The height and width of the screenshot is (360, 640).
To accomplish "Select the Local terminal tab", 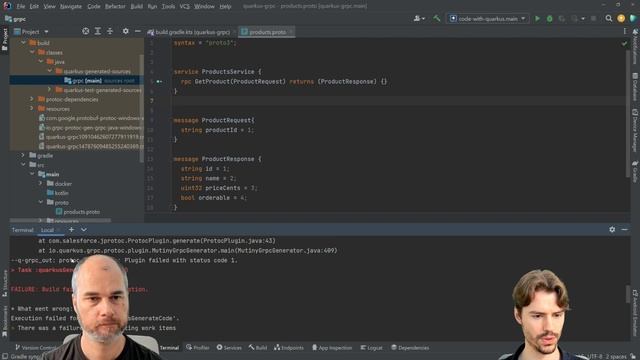I will point(47,230).
